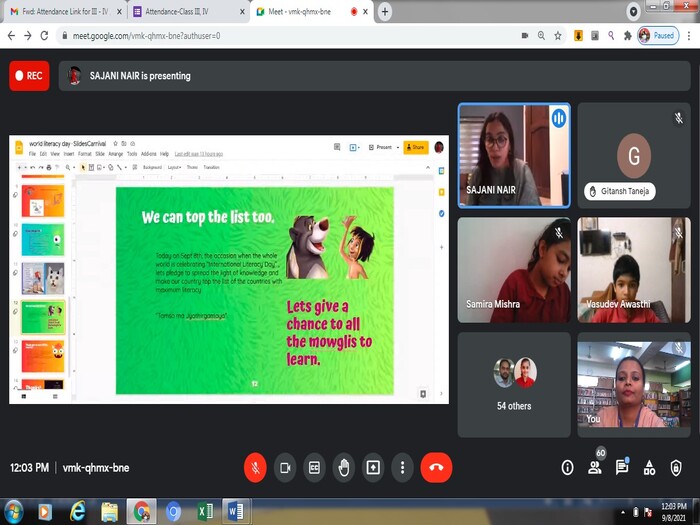The image size is (700, 525).
Task: Open the Extensions puzzle icon
Action: (x=628, y=36)
